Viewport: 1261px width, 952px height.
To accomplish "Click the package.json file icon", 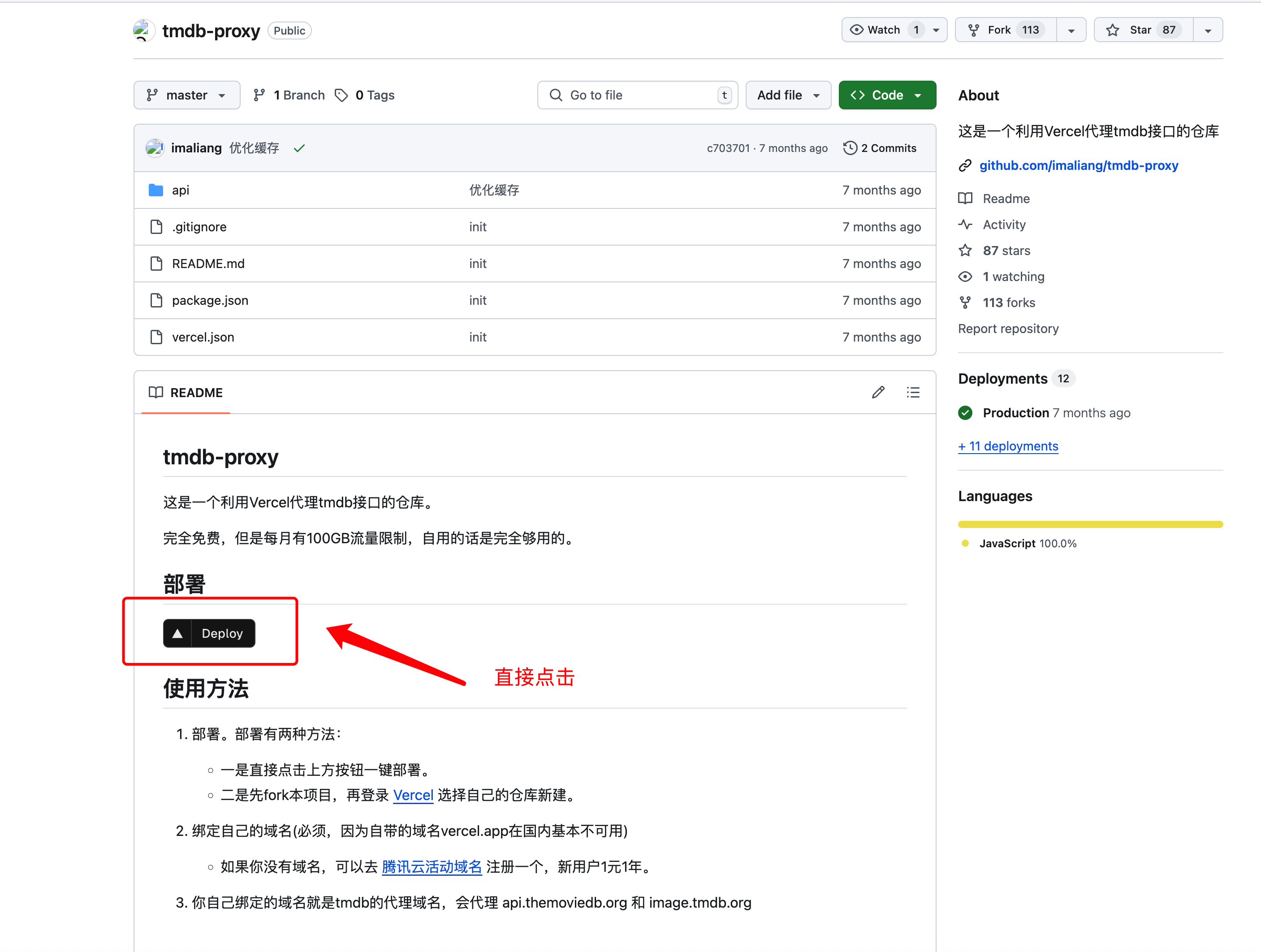I will point(155,300).
